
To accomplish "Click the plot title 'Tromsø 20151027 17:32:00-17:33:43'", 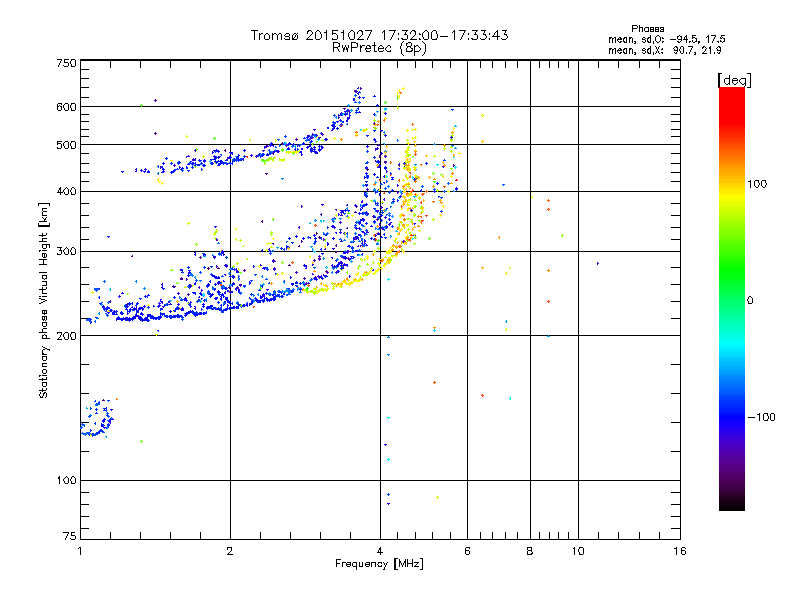I will coord(379,35).
